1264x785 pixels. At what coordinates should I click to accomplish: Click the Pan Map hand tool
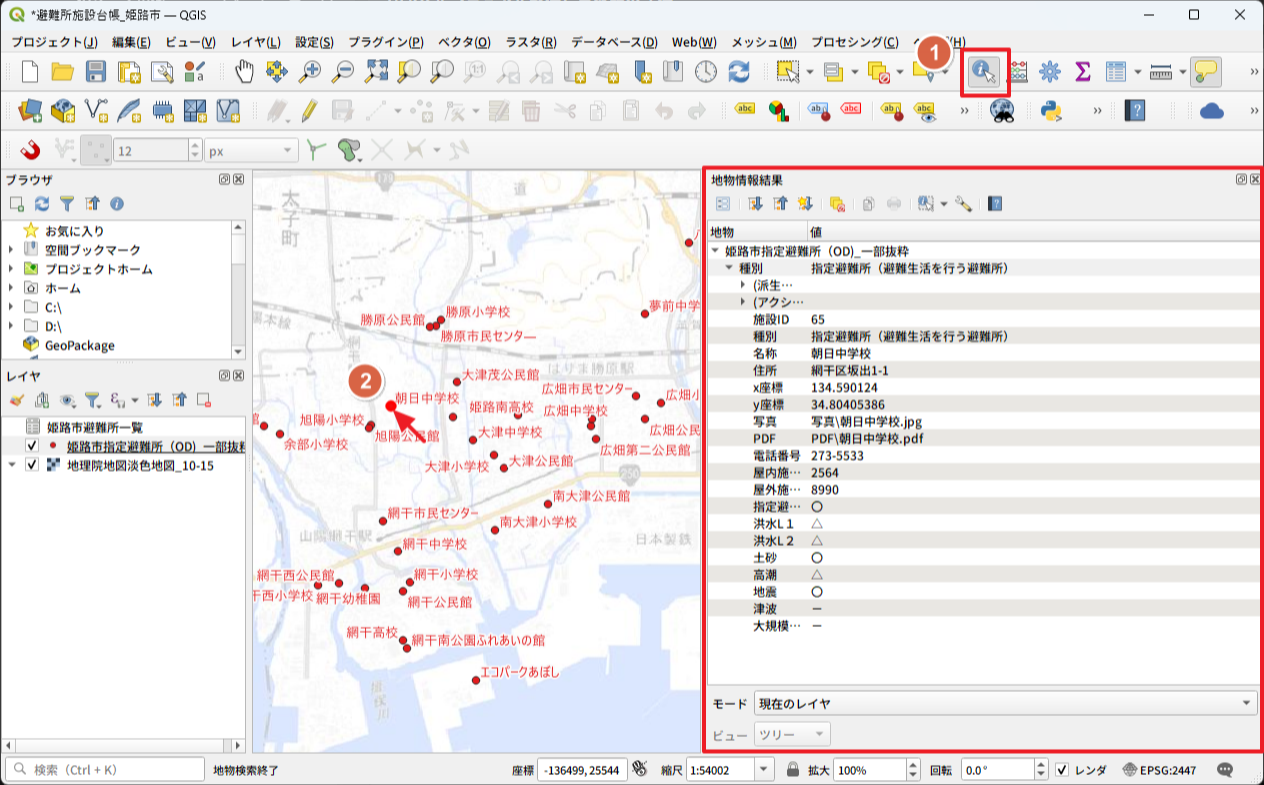[x=244, y=72]
